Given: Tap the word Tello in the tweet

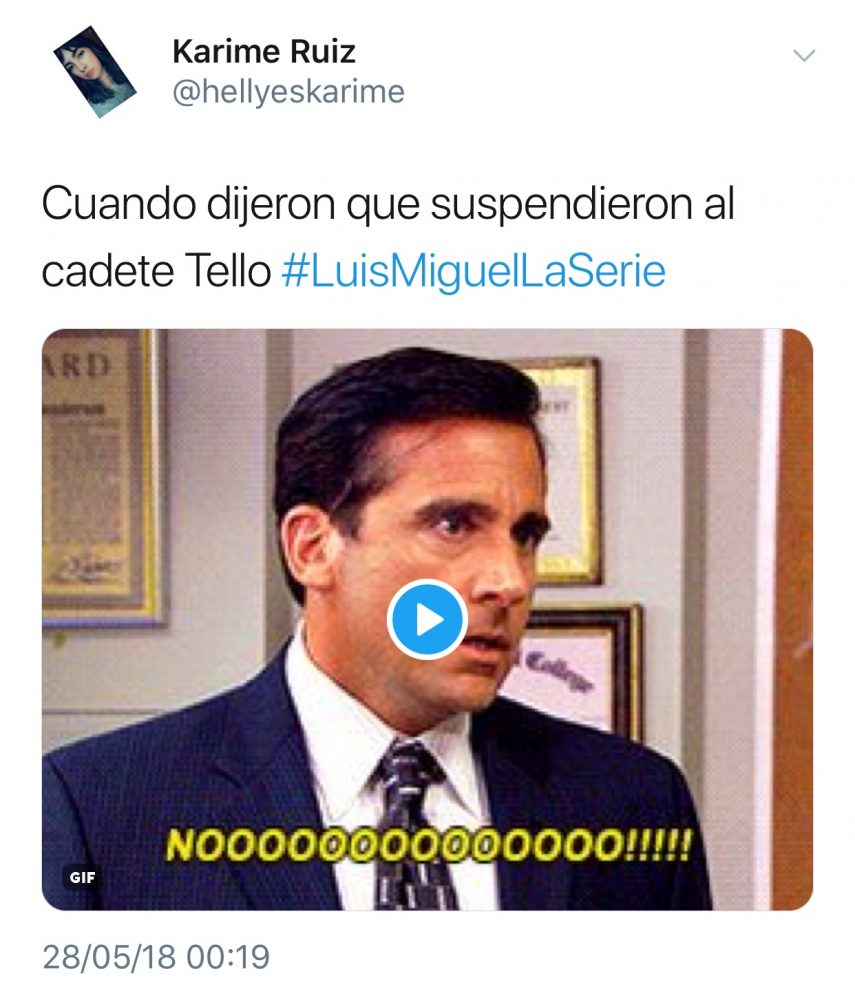Looking at the screenshot, I should (x=228, y=271).
